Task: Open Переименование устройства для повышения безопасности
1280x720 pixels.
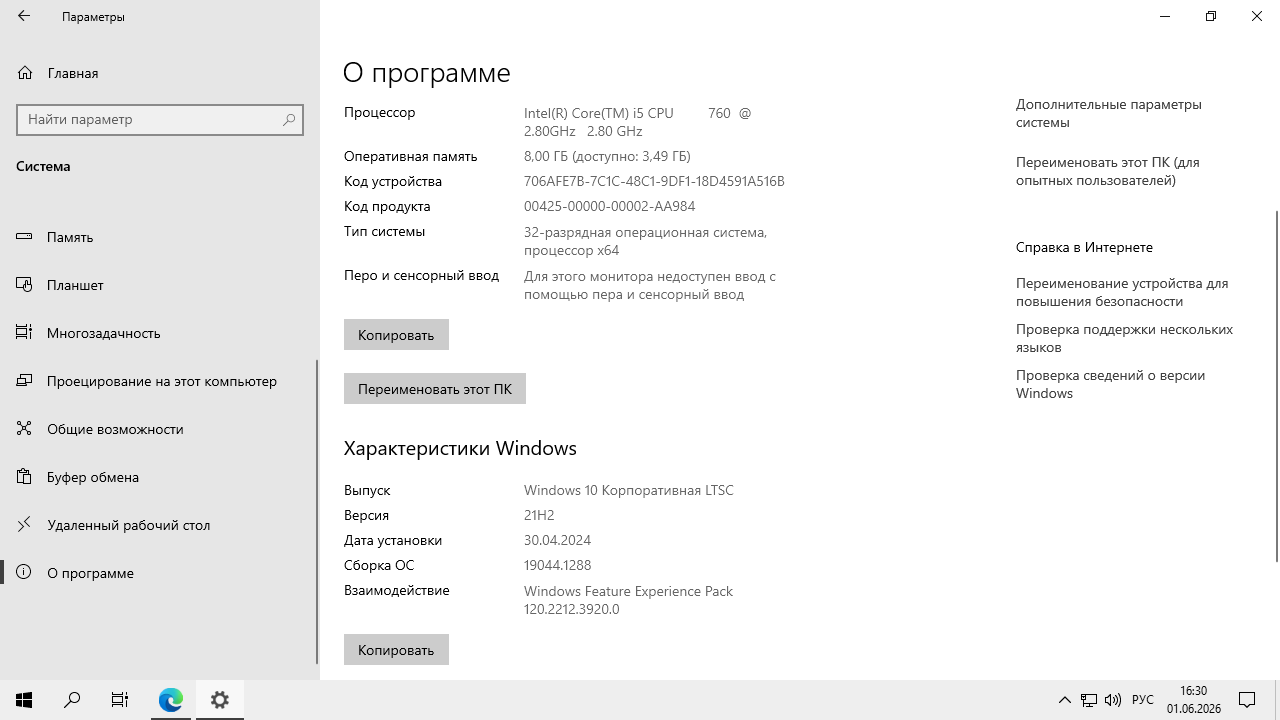Action: click(x=1122, y=292)
